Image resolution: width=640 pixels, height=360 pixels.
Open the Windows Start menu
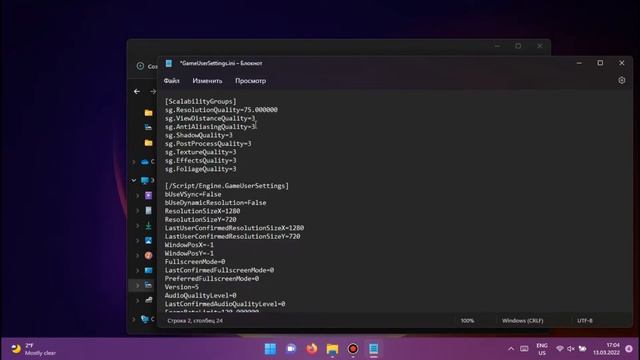(x=270, y=349)
